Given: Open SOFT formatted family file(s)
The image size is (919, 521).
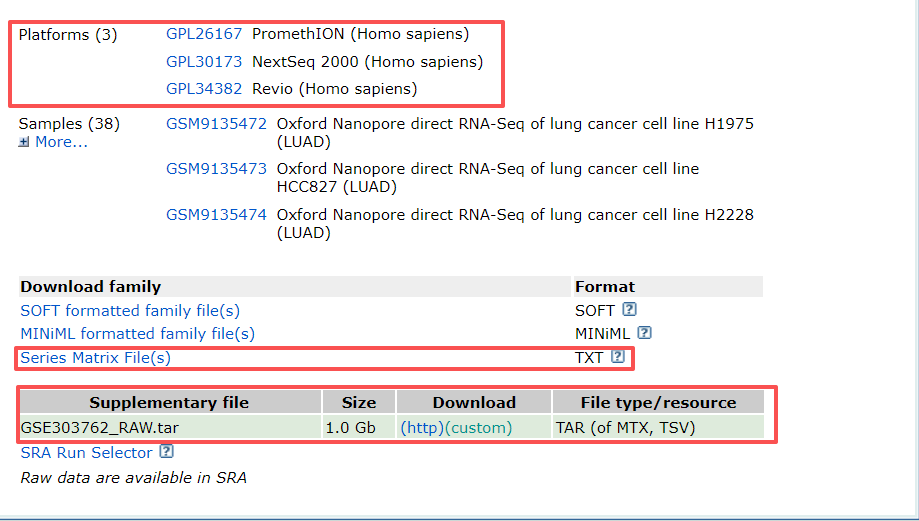Looking at the screenshot, I should tap(130, 311).
